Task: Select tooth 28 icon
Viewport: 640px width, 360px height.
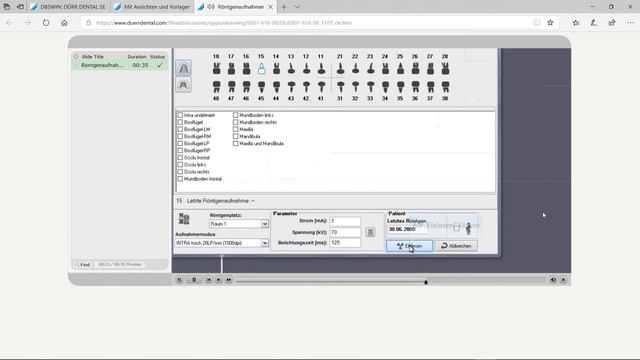Action: coord(445,69)
